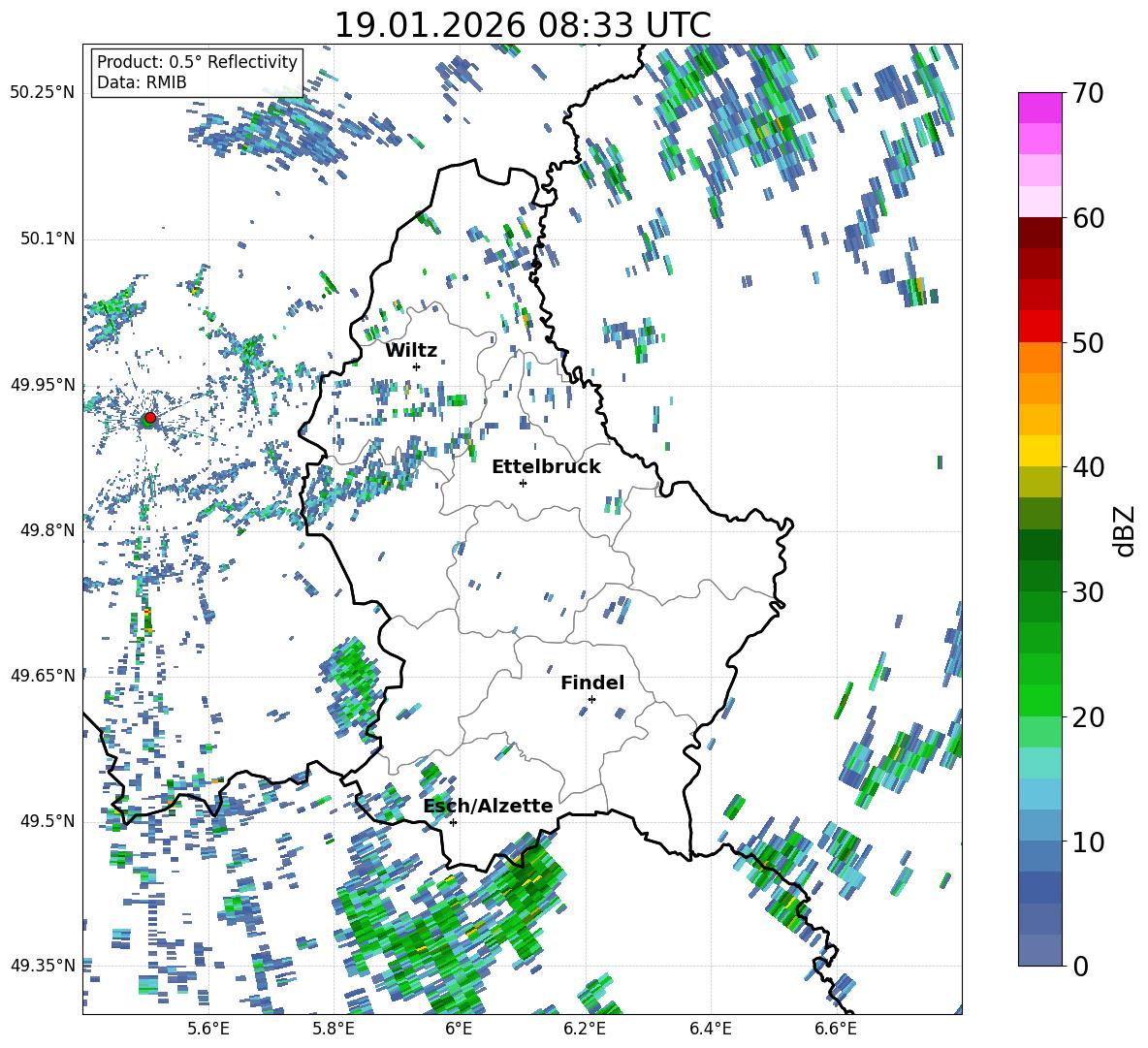Click the colorbar tick label 50
Image resolution: width=1148 pixels, height=1048 pixels.
[1088, 342]
